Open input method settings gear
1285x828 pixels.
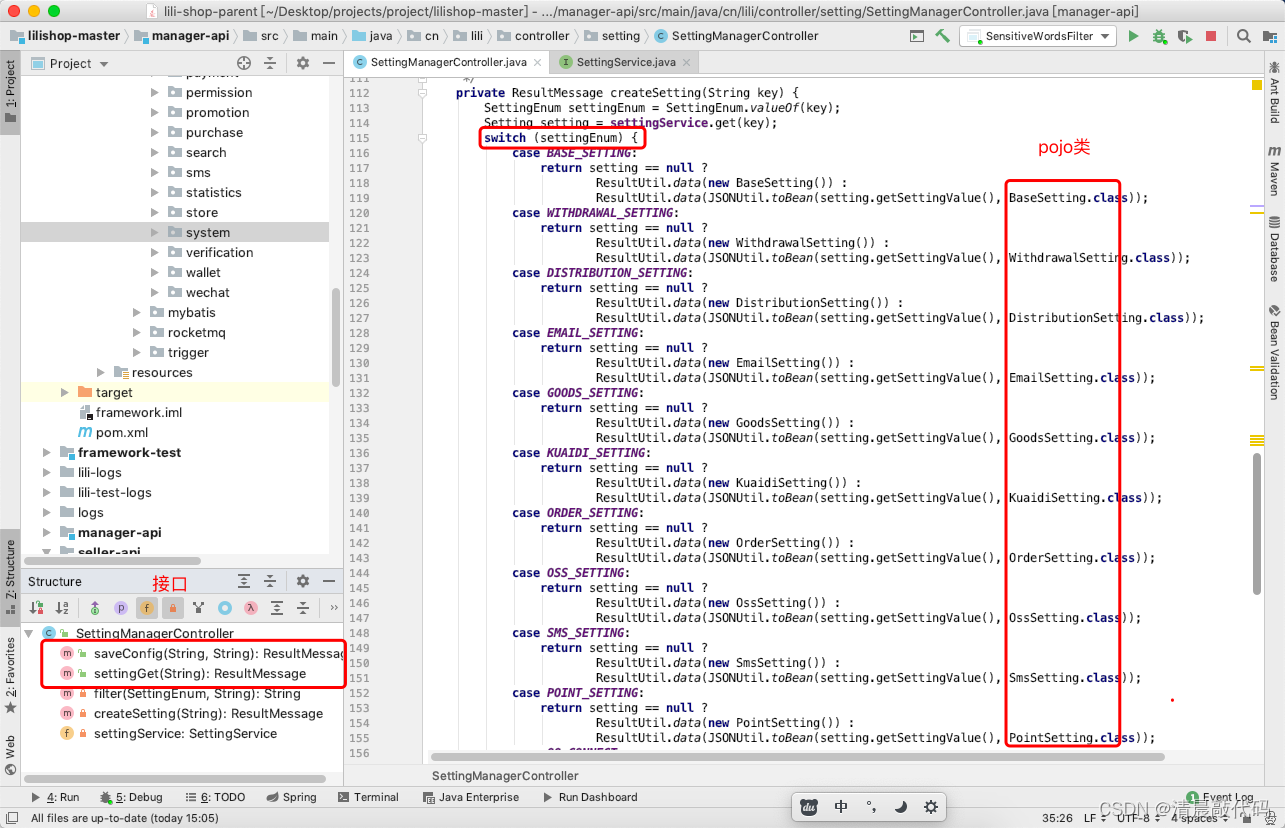[x=930, y=807]
